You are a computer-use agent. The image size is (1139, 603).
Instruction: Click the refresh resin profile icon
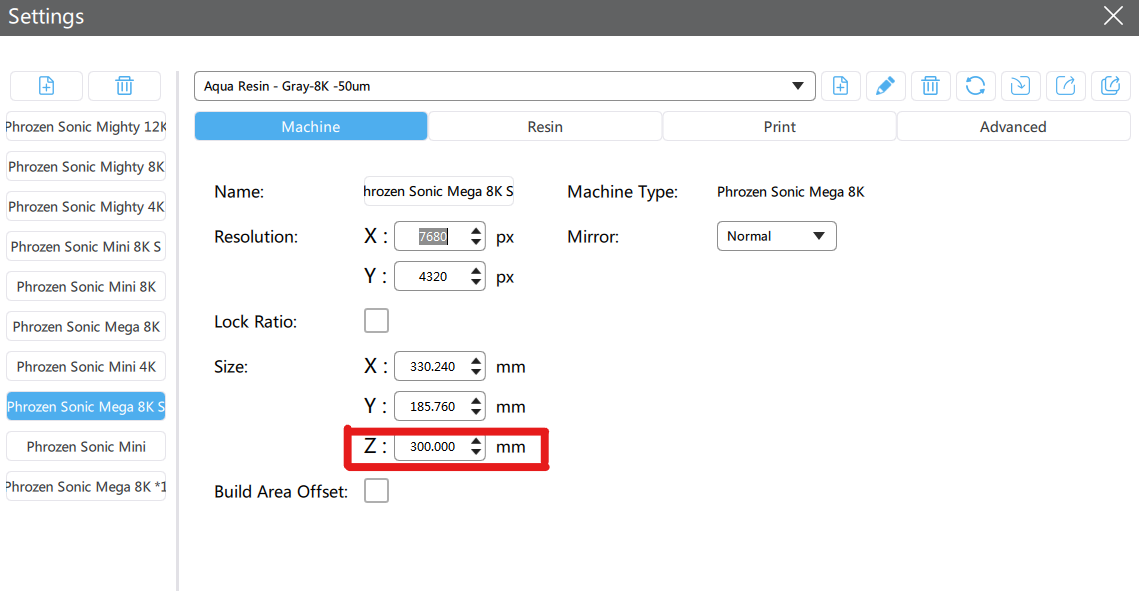pyautogui.click(x=975, y=86)
